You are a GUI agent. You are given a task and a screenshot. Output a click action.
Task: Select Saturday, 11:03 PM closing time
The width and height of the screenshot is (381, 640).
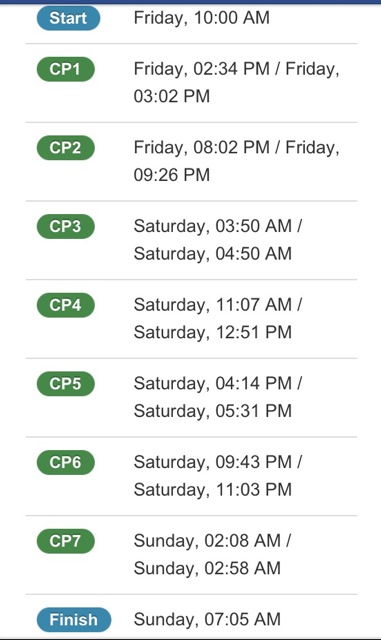(213, 490)
